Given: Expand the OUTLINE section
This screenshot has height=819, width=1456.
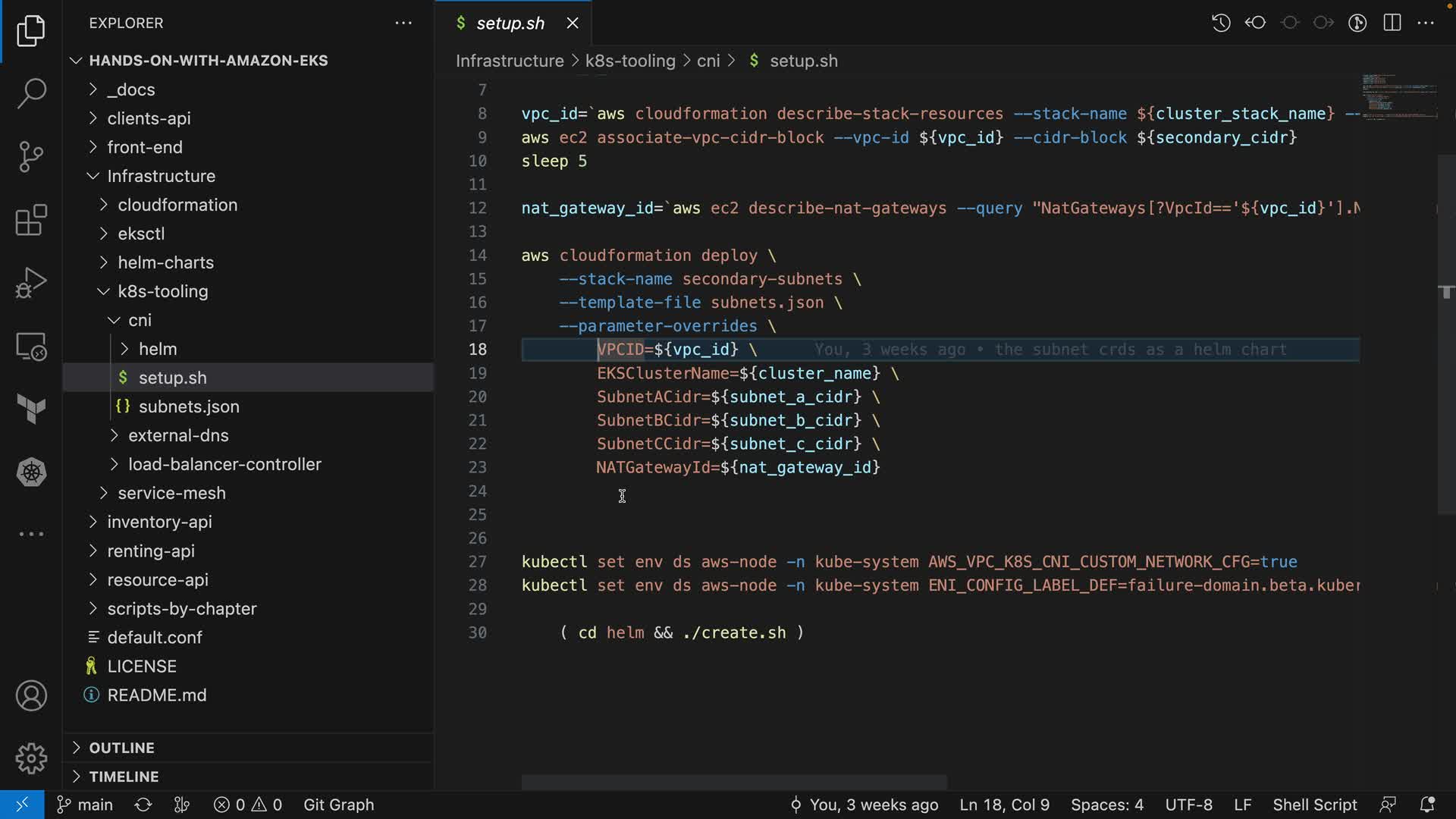Looking at the screenshot, I should [x=121, y=748].
